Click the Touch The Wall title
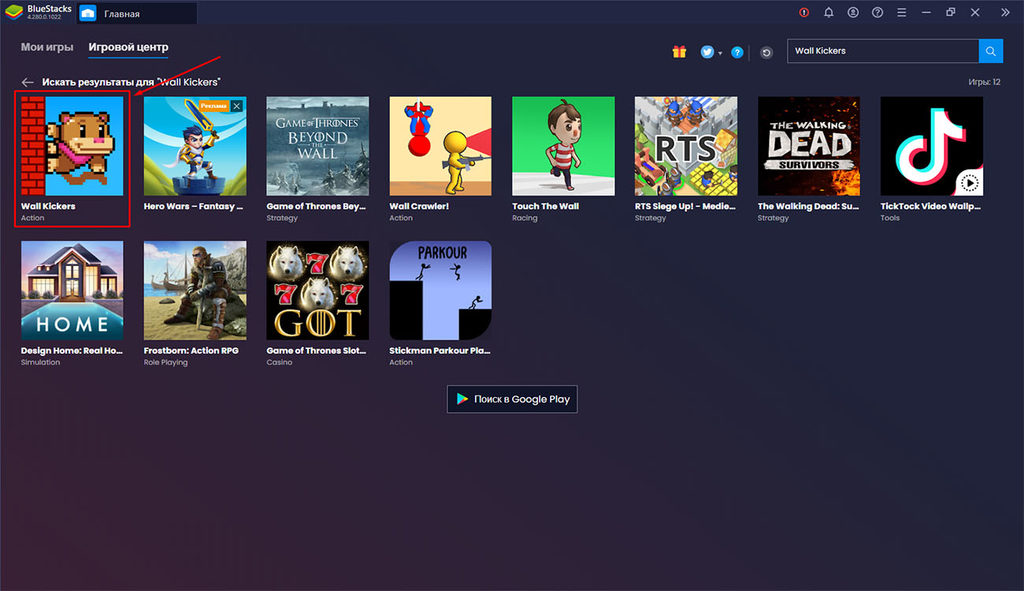Image resolution: width=1024 pixels, height=591 pixels. (x=545, y=206)
